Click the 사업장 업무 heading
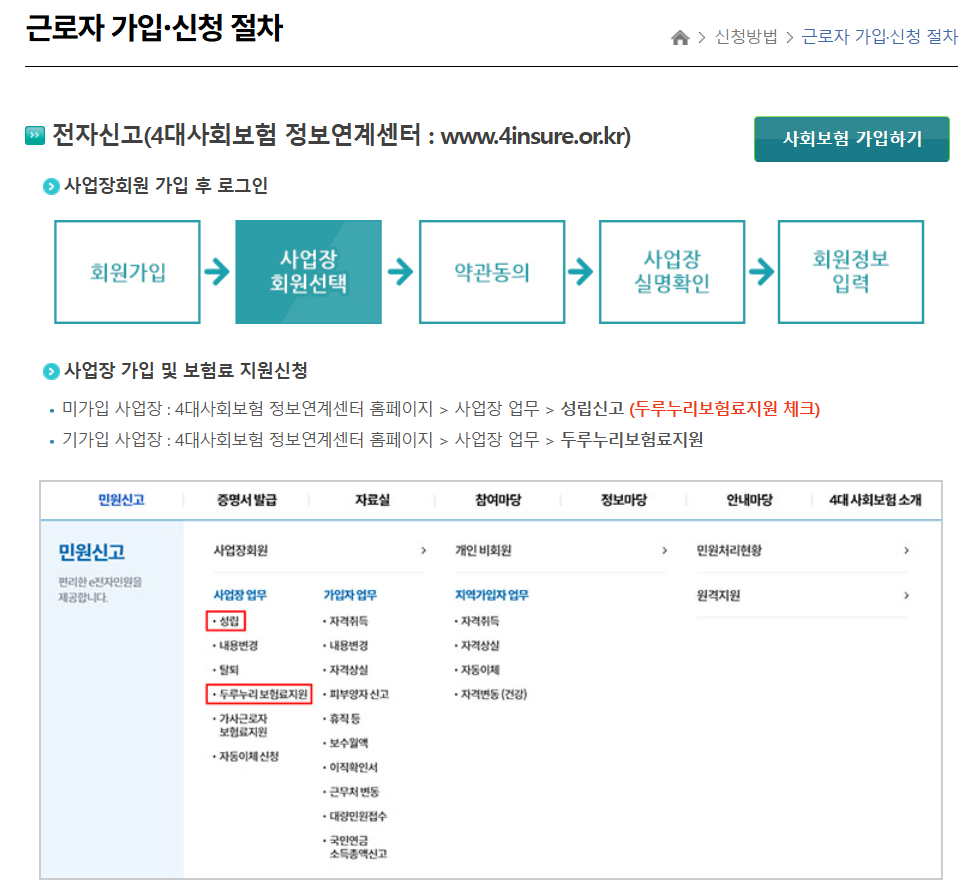 (x=240, y=595)
